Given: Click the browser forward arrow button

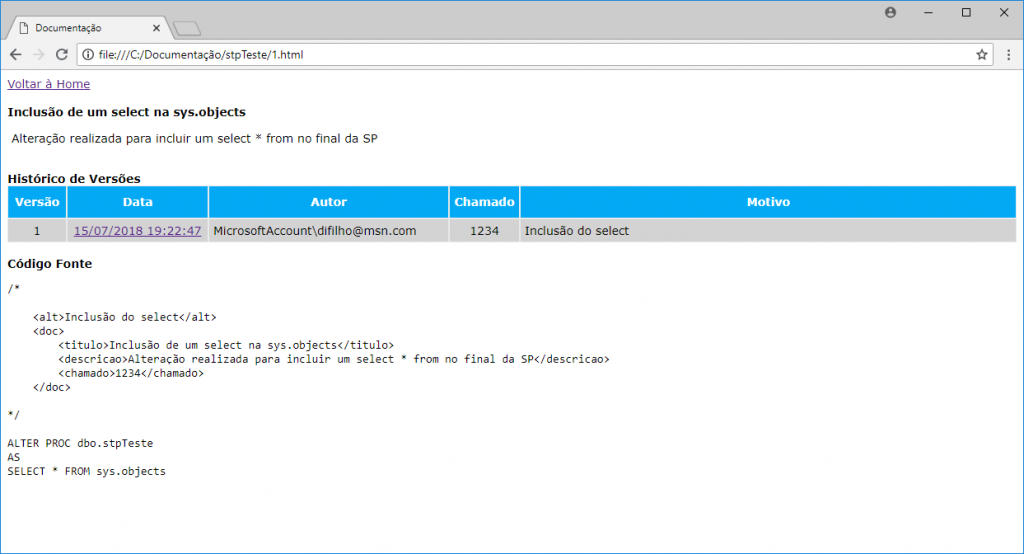Looking at the screenshot, I should (x=39, y=55).
